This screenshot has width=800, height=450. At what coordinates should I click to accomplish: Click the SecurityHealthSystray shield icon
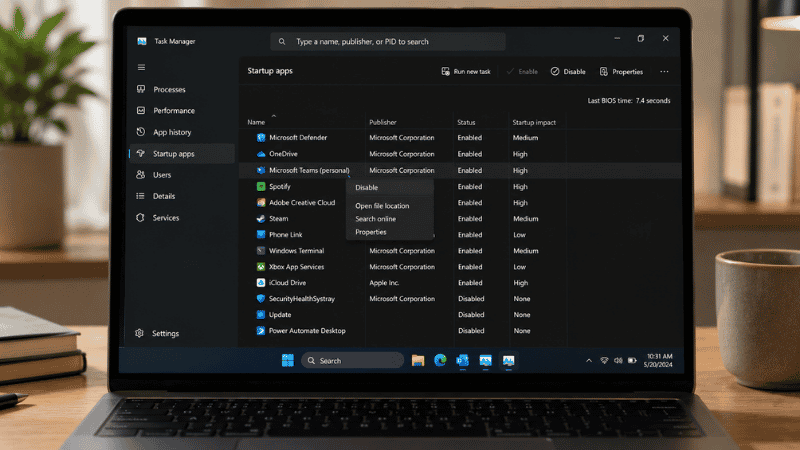point(261,298)
